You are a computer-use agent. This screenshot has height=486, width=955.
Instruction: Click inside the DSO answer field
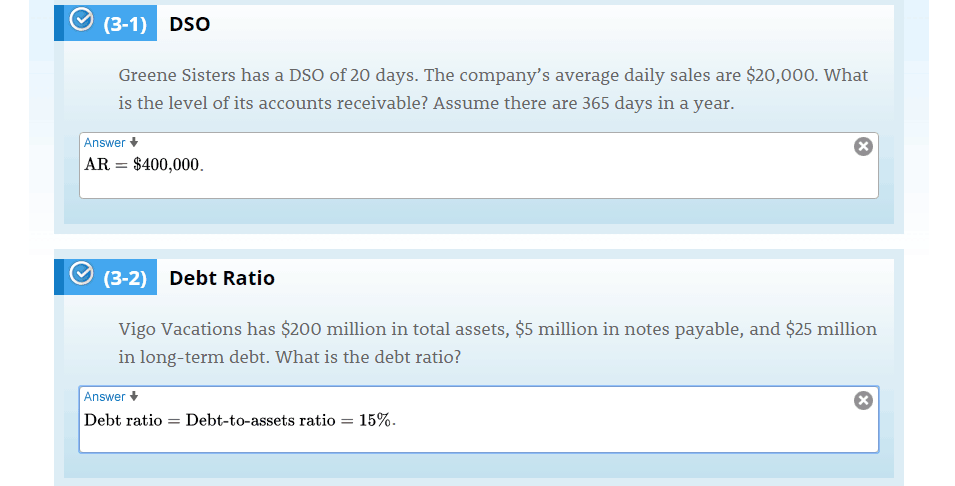[x=479, y=165]
